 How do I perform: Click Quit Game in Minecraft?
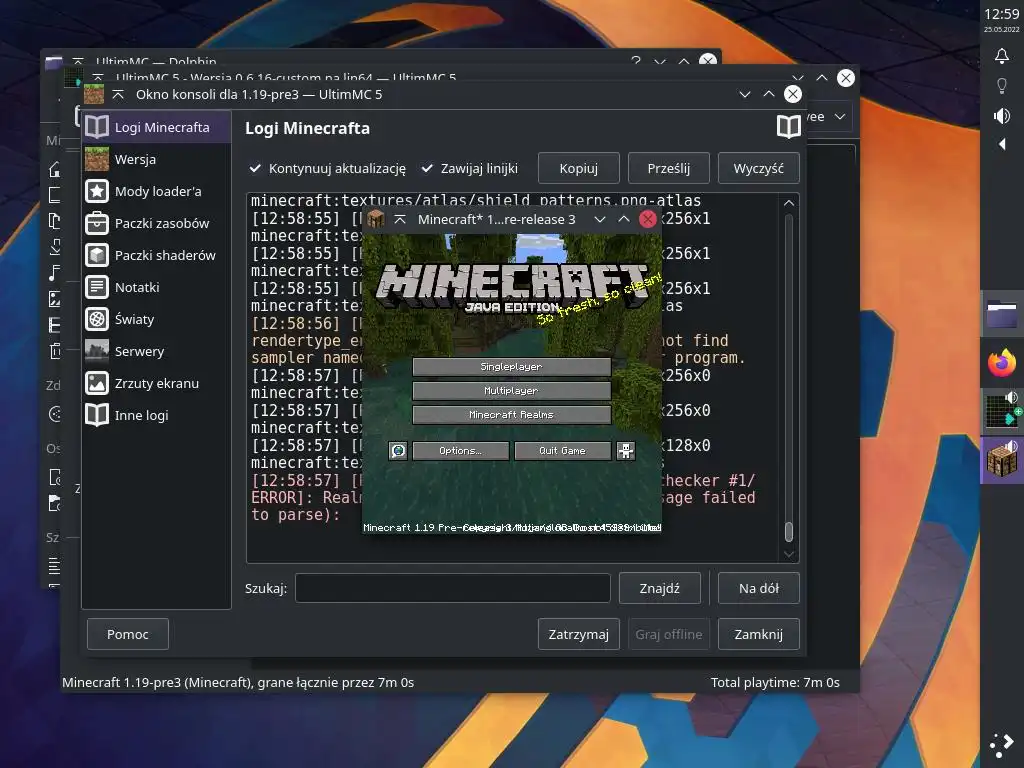pos(562,451)
